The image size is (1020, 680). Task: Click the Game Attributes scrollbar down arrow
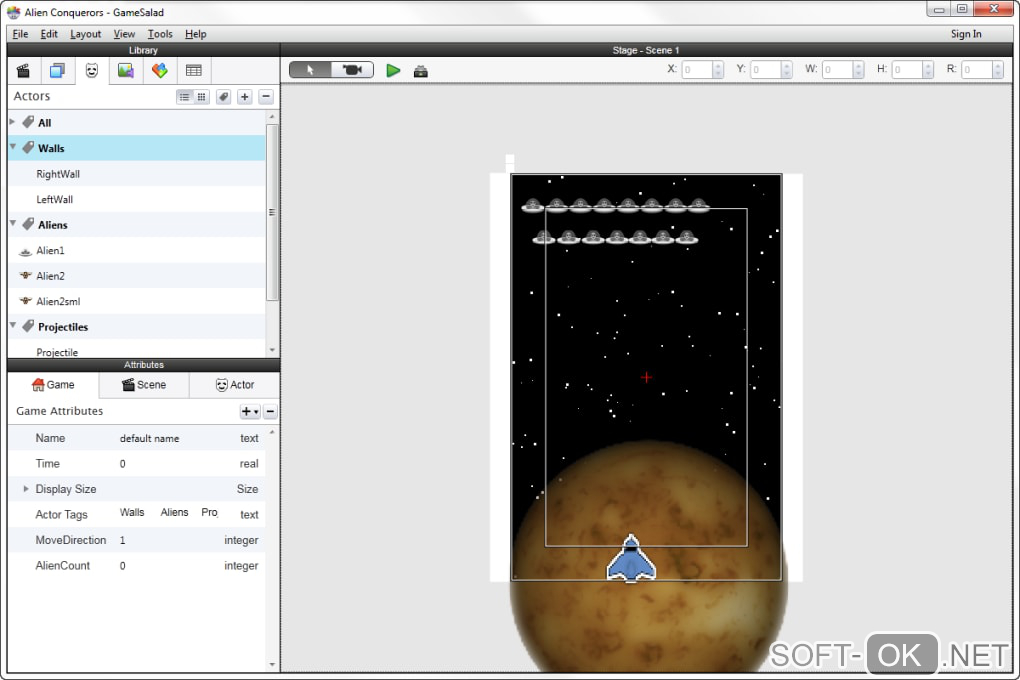[272, 665]
